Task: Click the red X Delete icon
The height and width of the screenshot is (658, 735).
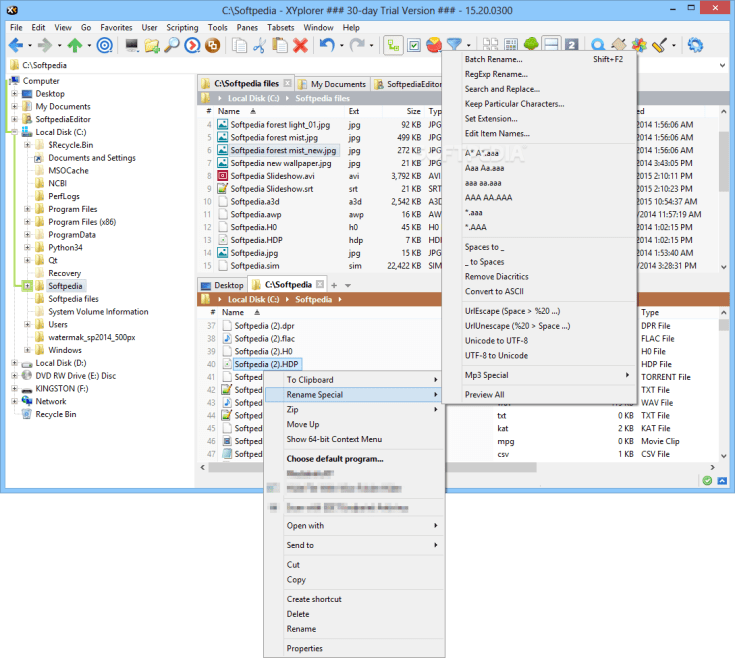Action: [x=300, y=45]
